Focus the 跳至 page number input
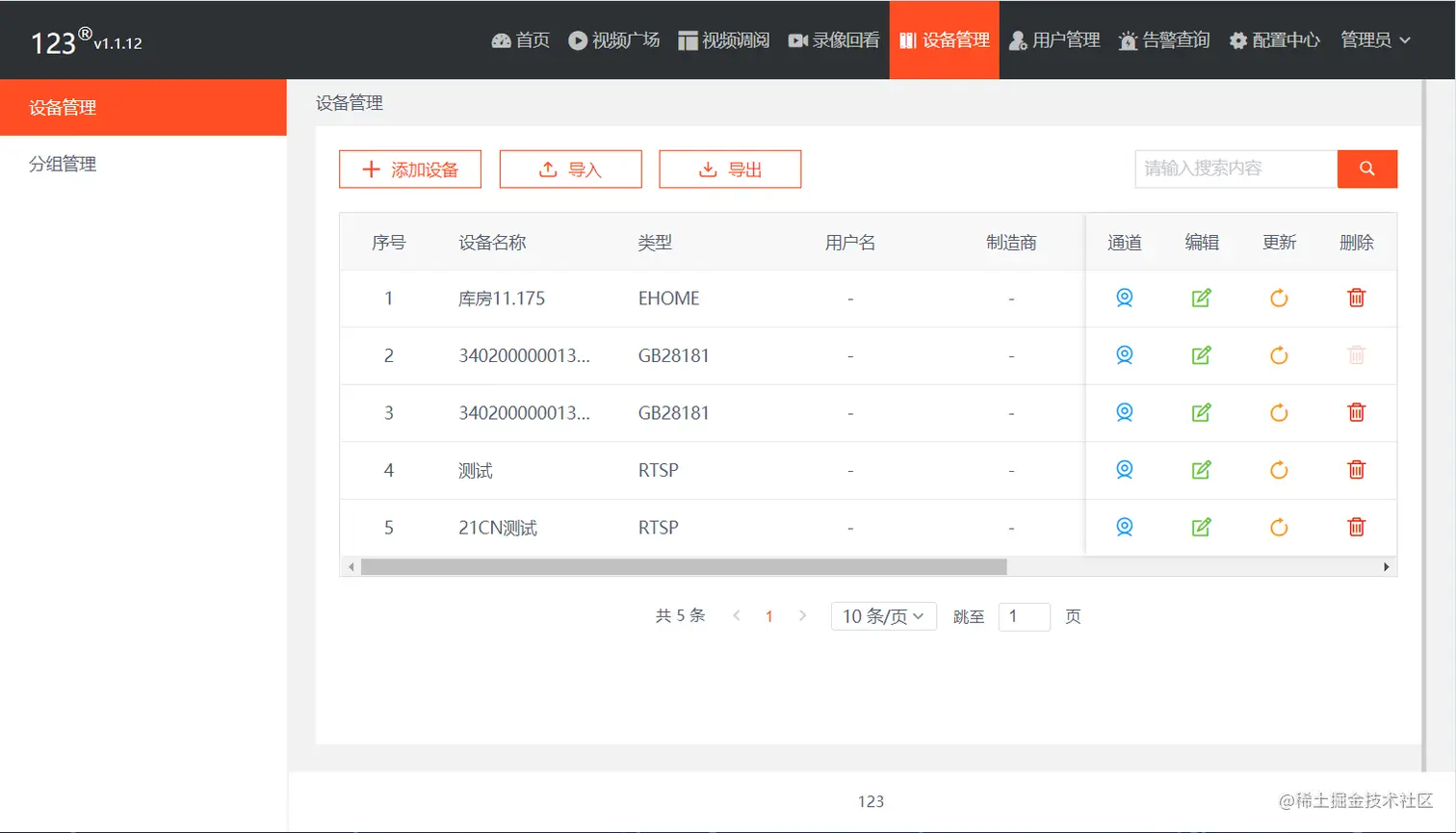This screenshot has width=1456, height=833. (x=1025, y=616)
